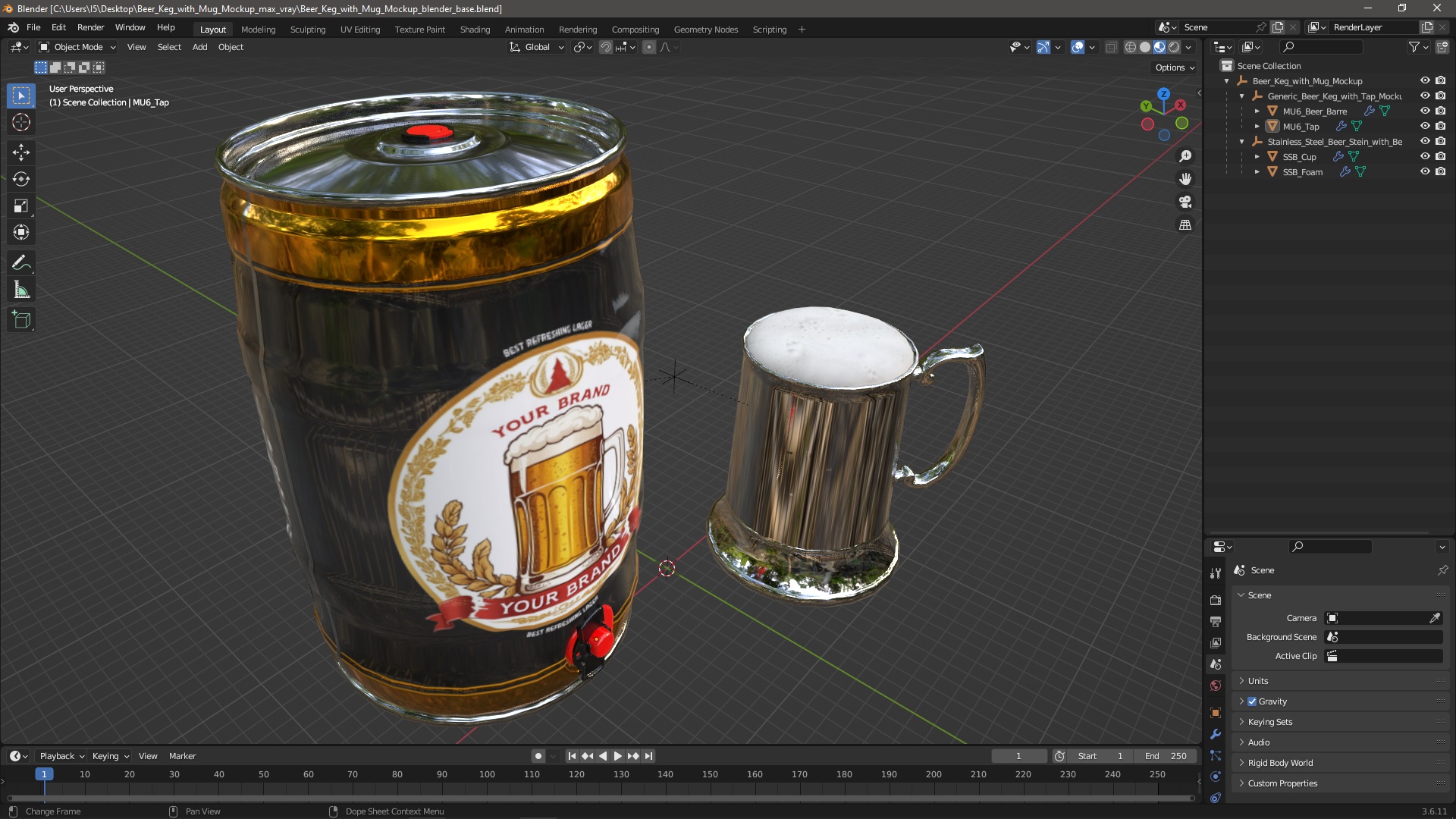Activate the Annotate pencil tool

click(21, 263)
